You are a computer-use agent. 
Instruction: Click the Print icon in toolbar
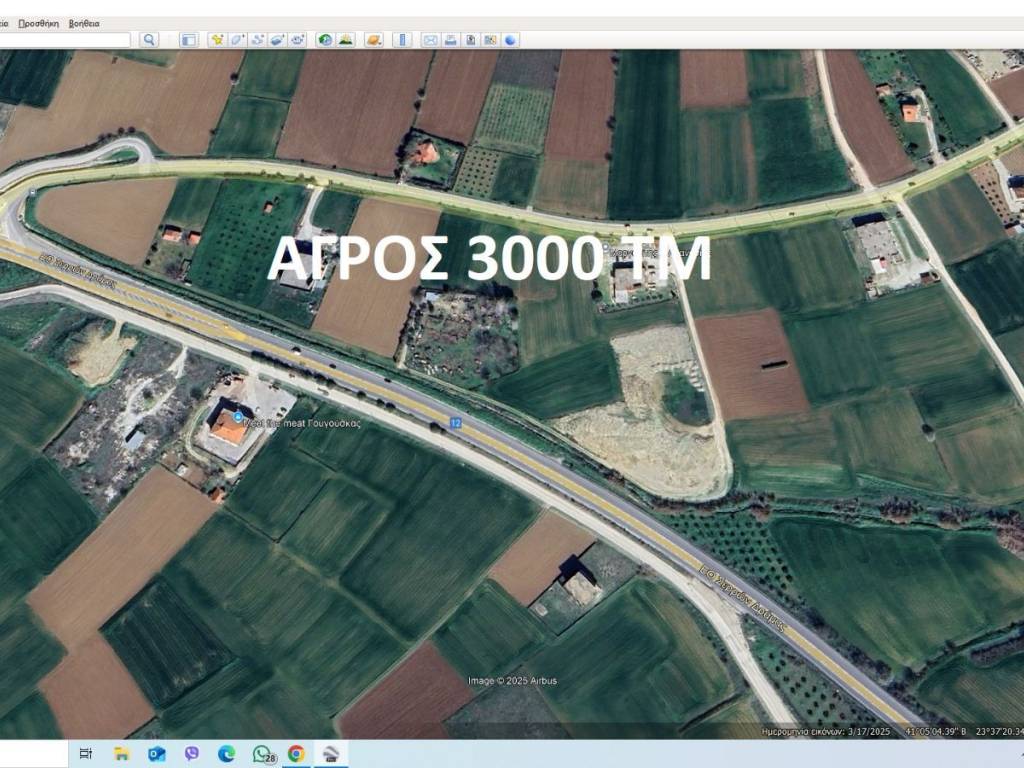pyautogui.click(x=450, y=40)
